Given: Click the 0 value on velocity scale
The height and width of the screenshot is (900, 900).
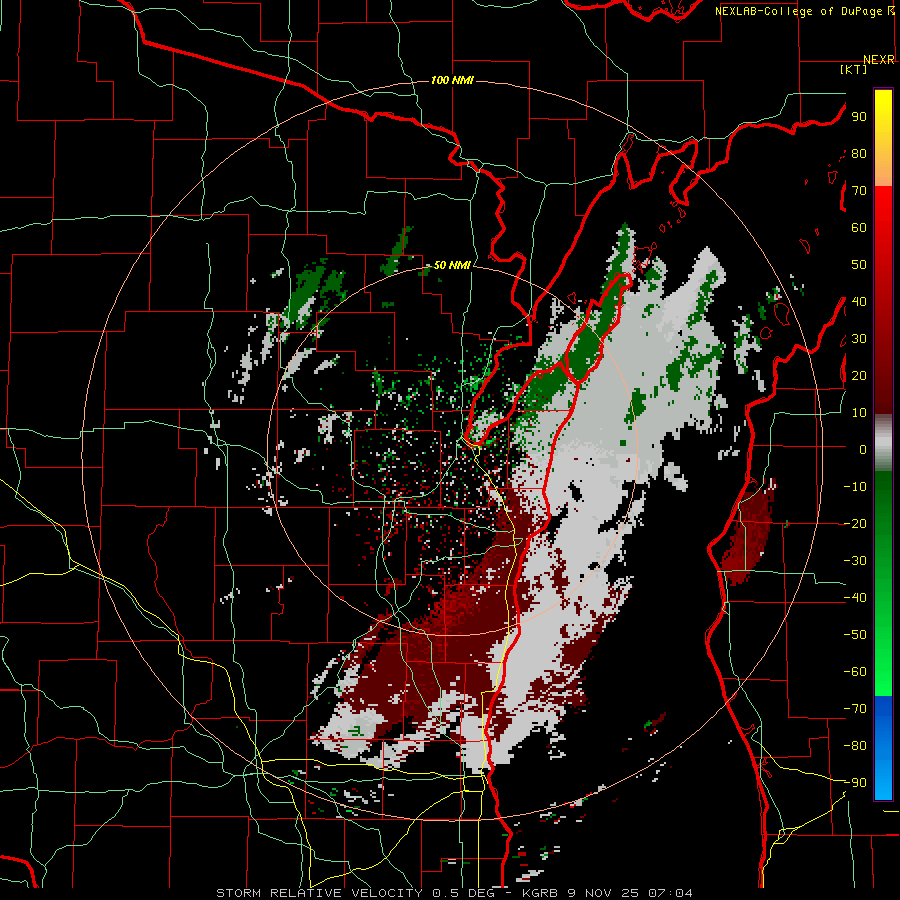Looking at the screenshot, I should click(x=862, y=450).
